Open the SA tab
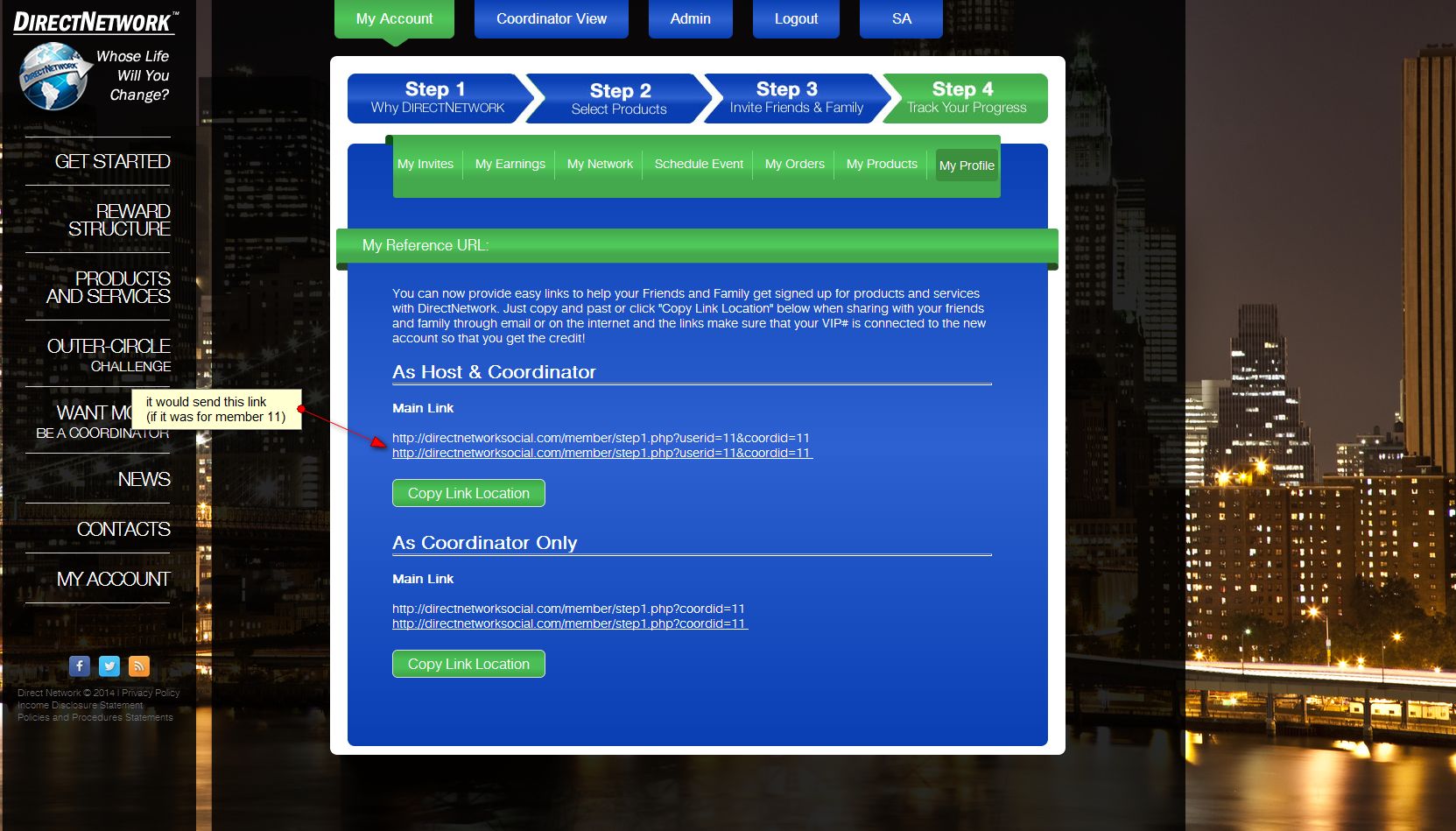This screenshot has width=1456, height=831. point(902,18)
